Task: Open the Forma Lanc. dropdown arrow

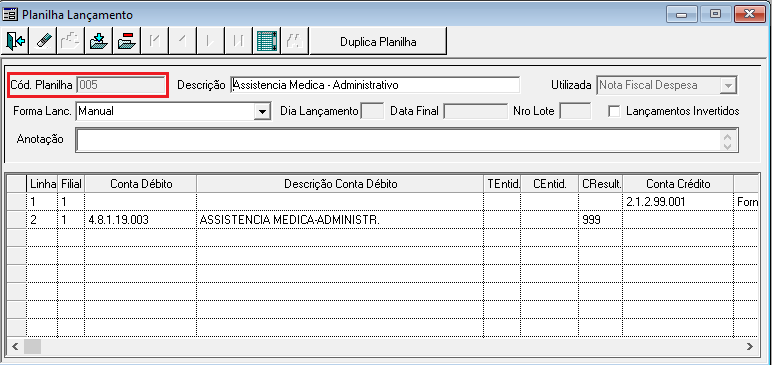Action: [262, 112]
